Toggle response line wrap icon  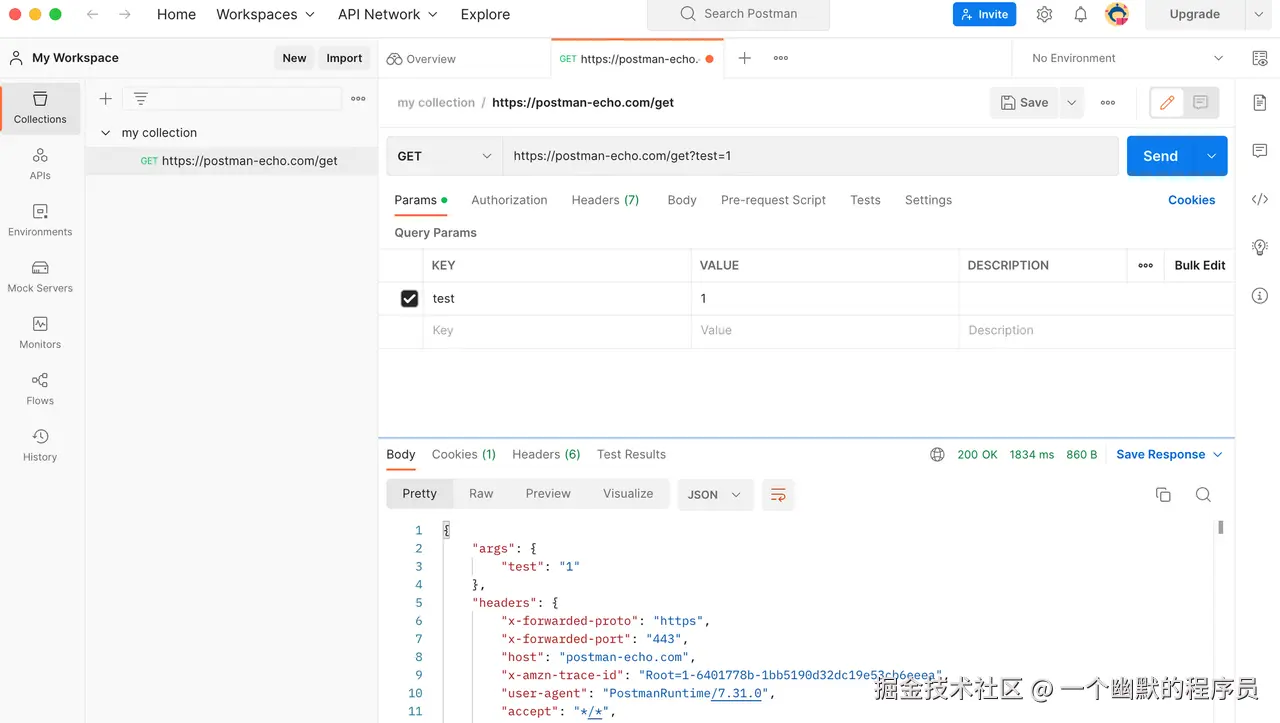(778, 494)
